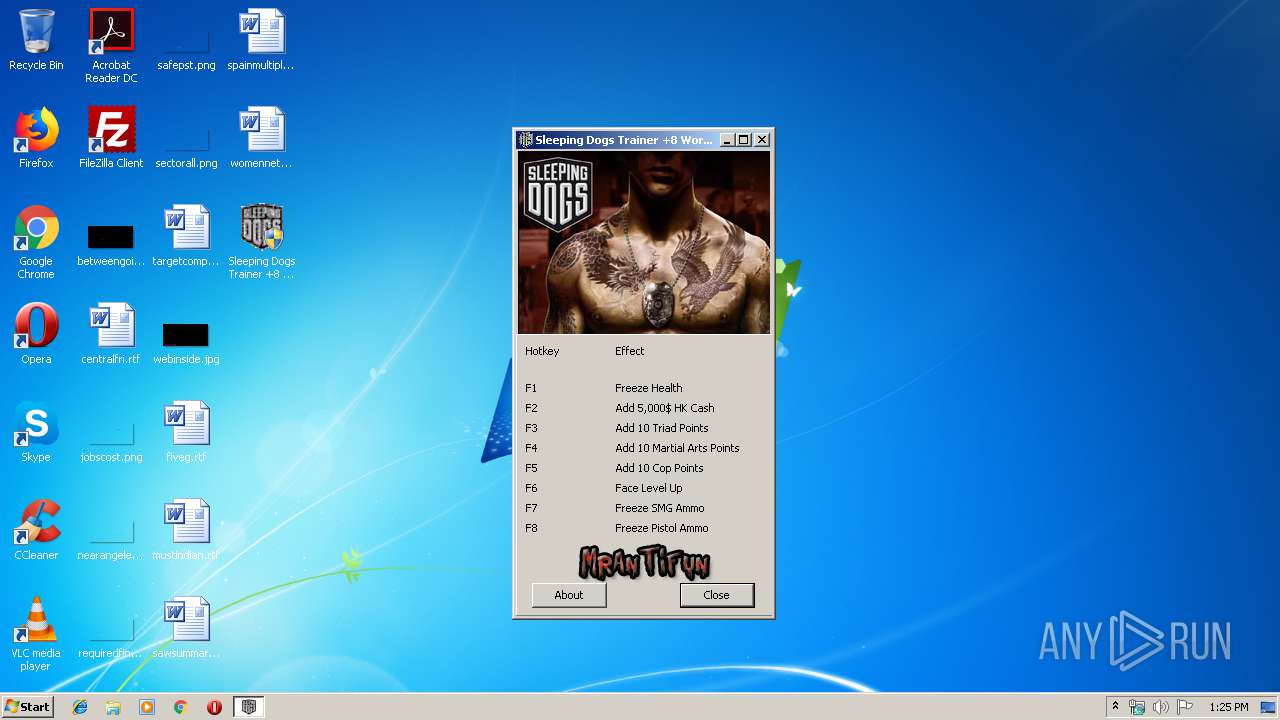Click the F1 hotkey label

[x=531, y=388]
